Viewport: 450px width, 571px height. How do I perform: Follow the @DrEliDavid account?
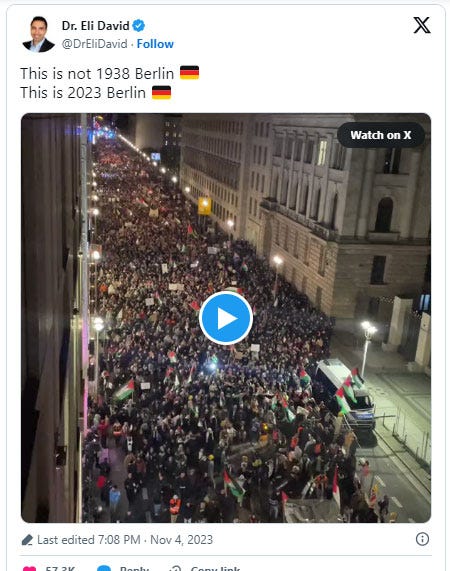point(155,44)
